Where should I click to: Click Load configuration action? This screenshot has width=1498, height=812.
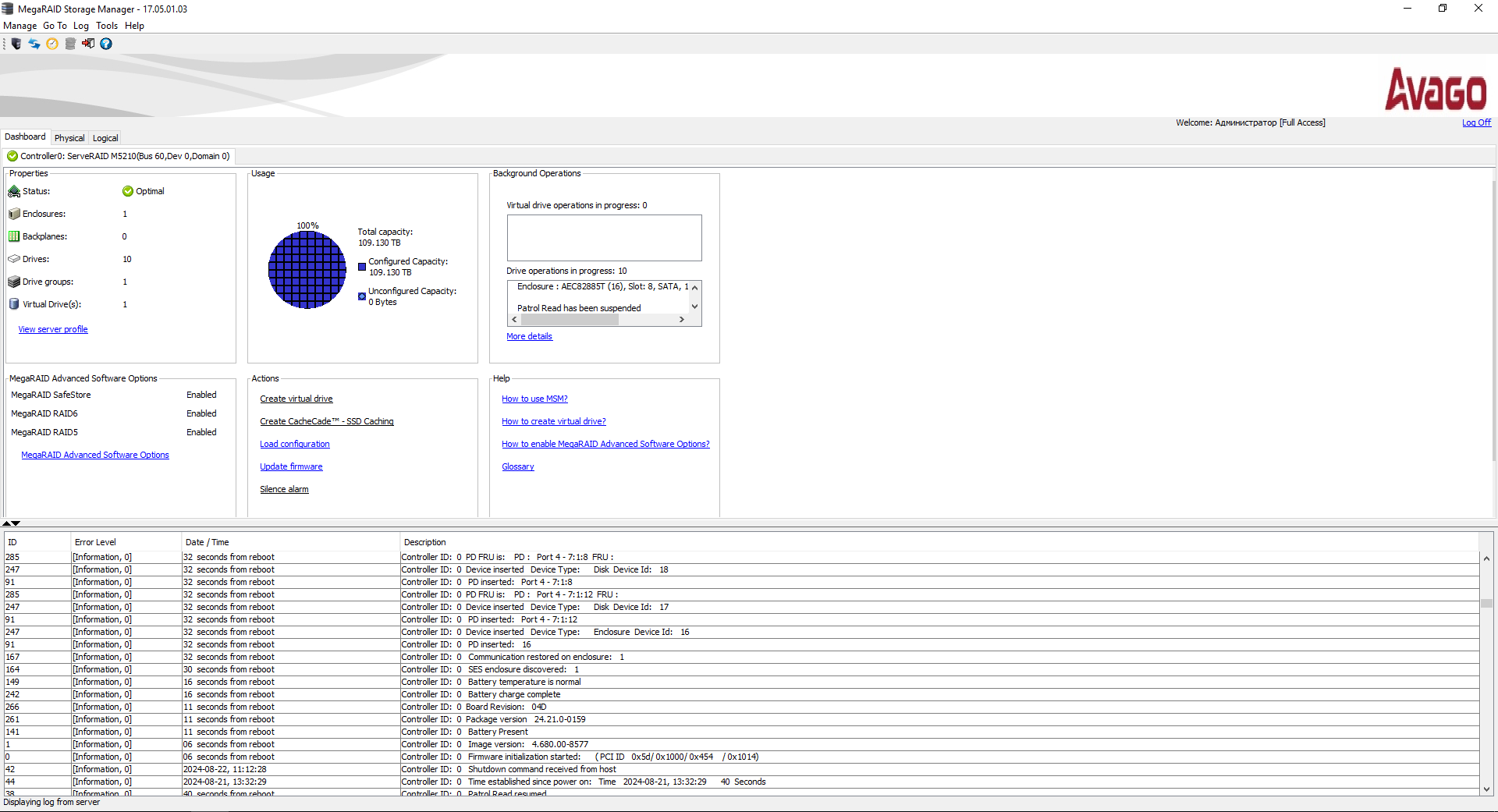[295, 444]
